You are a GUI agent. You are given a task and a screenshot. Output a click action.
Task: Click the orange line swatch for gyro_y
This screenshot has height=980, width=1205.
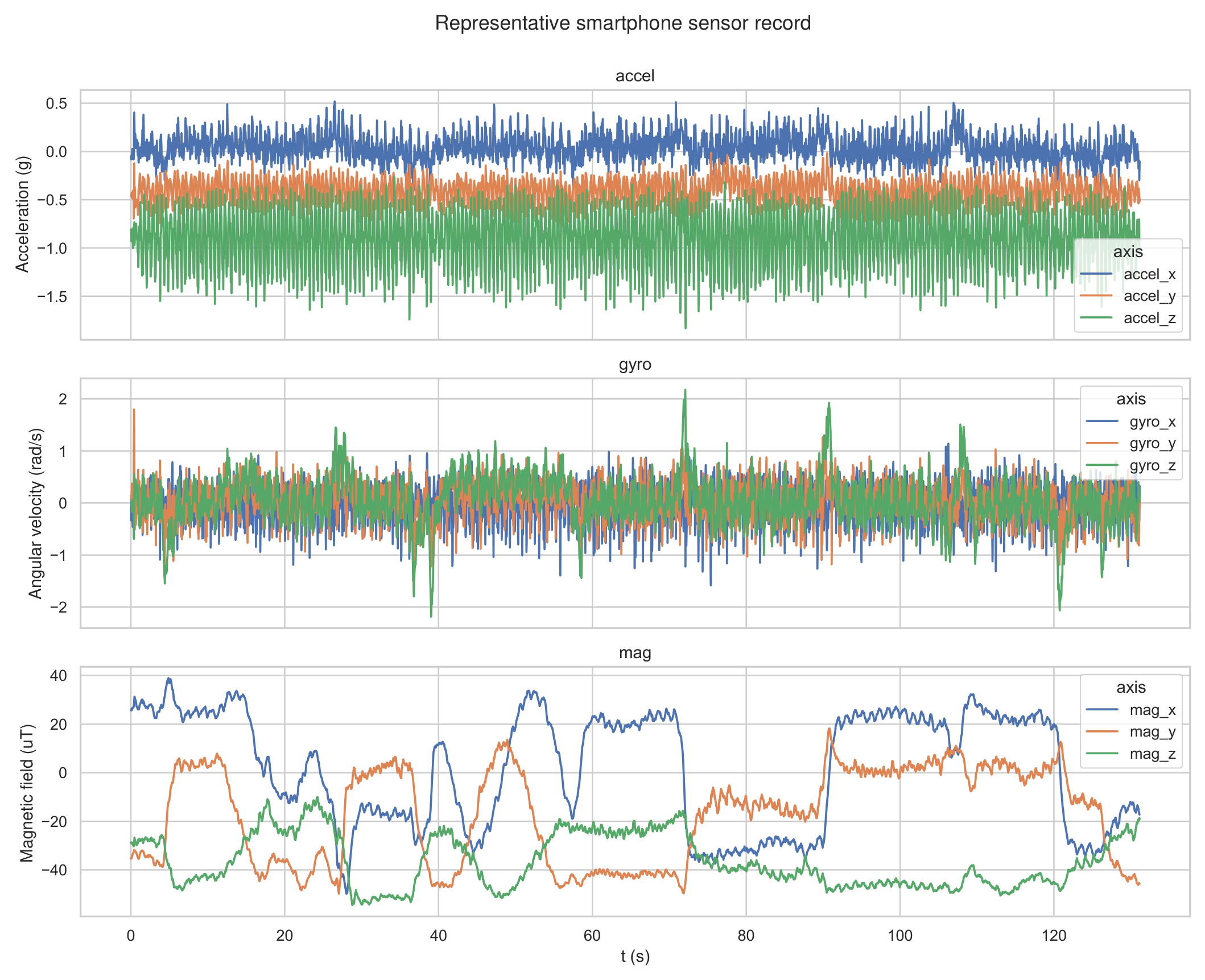[1102, 443]
